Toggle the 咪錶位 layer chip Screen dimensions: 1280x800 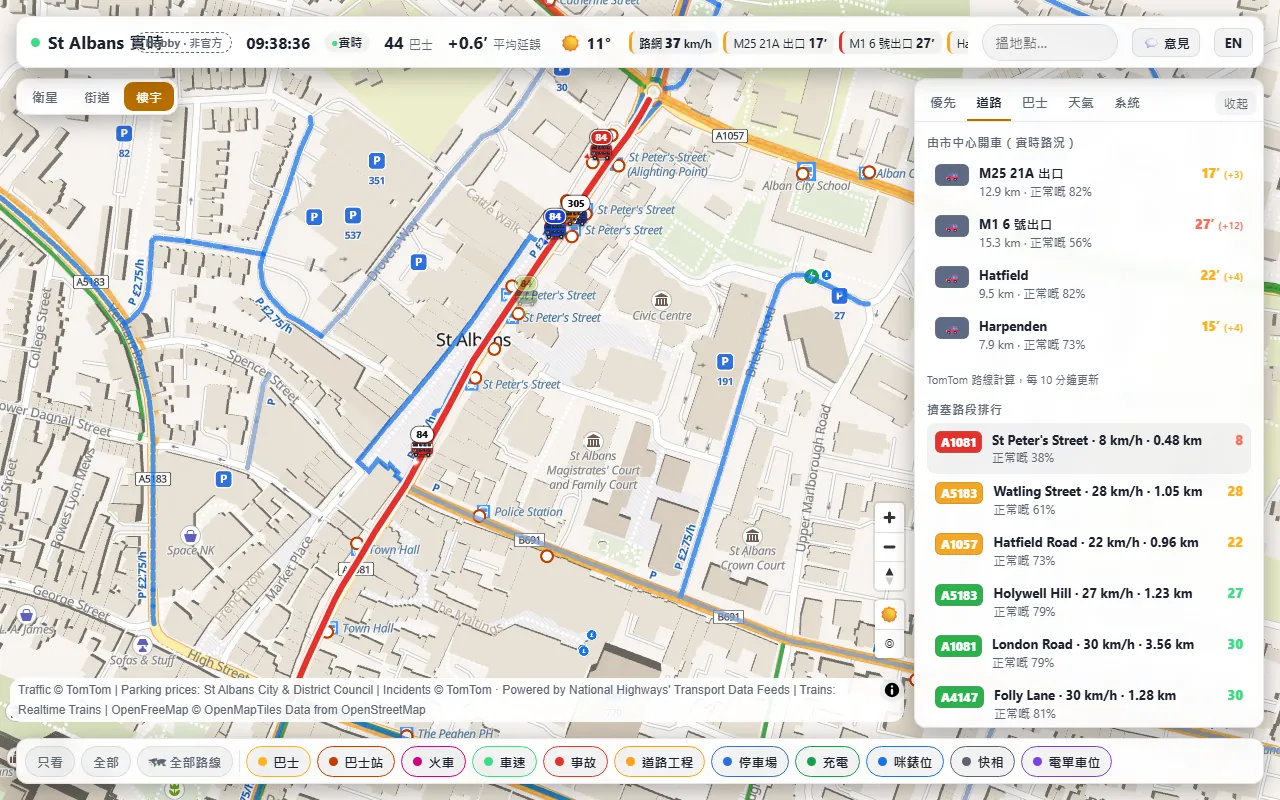click(905, 762)
